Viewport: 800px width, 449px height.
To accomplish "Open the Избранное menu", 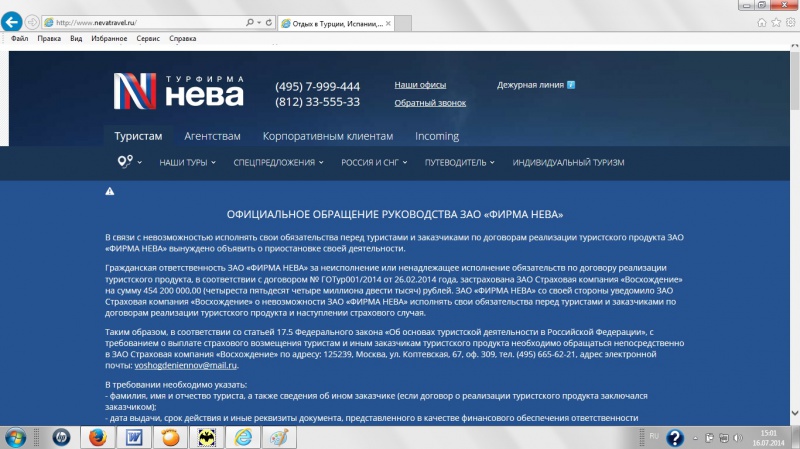I will 109,38.
